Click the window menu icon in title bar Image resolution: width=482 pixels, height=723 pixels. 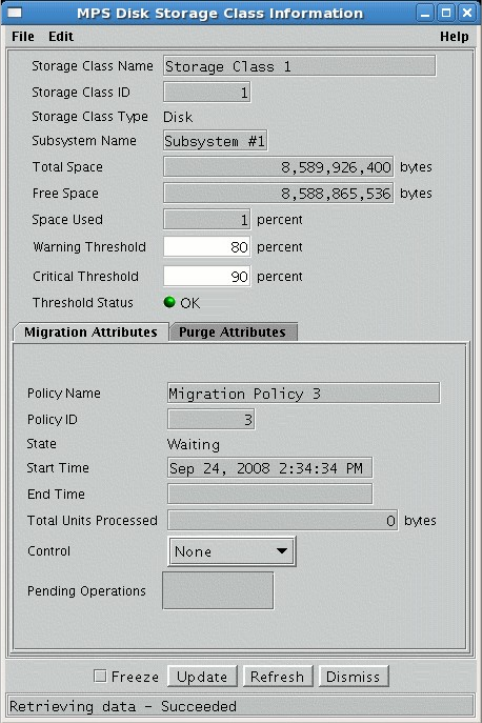coord(14,12)
